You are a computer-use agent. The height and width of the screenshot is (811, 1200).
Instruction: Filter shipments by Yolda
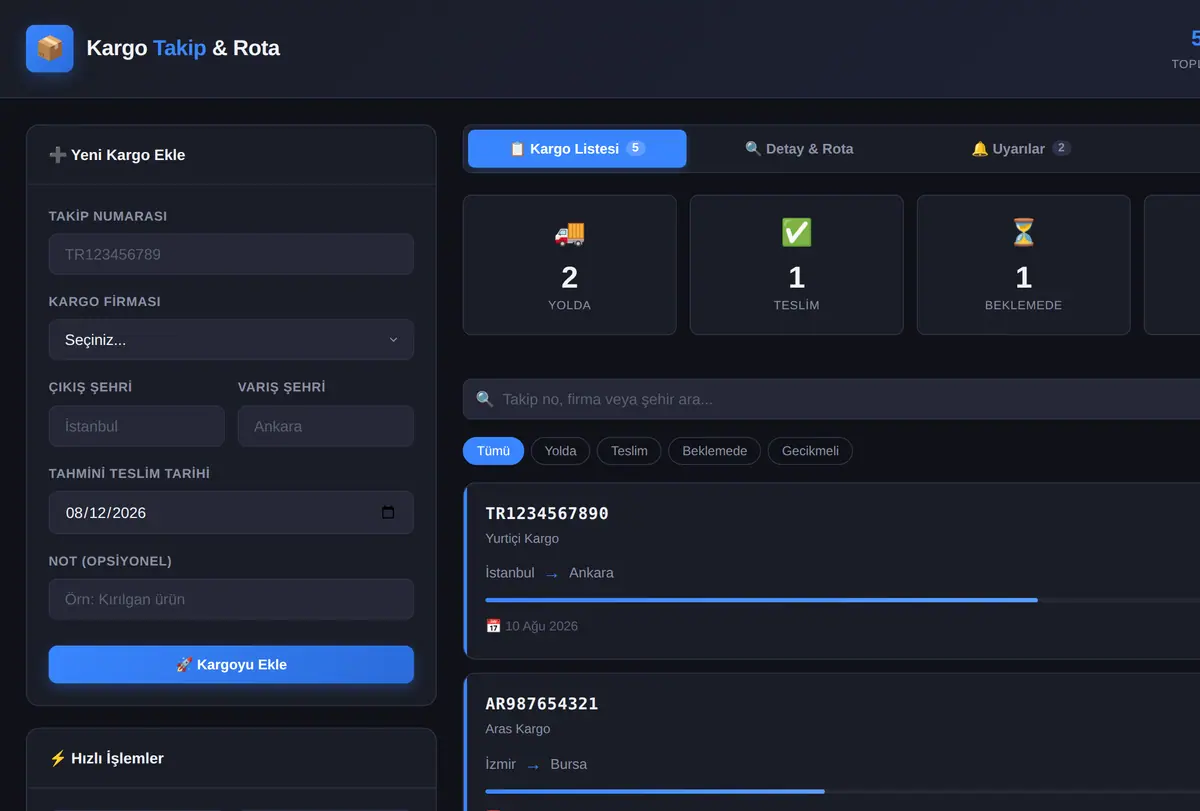click(560, 451)
